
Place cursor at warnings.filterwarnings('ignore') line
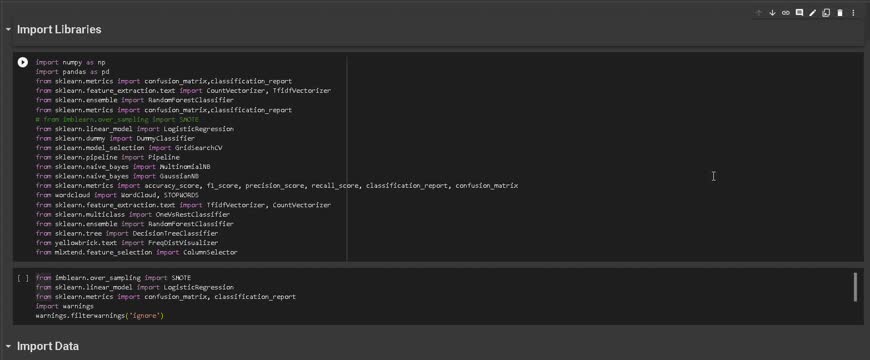point(100,316)
